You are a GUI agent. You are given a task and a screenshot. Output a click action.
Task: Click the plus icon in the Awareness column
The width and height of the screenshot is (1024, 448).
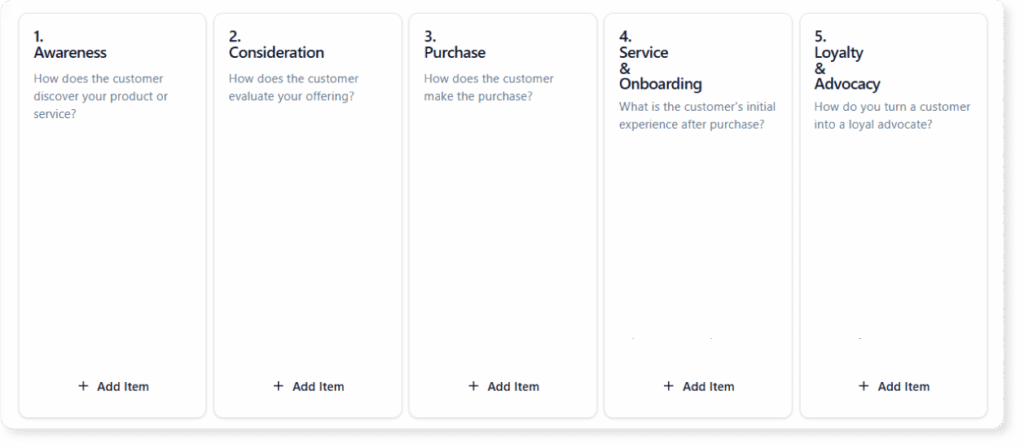(x=83, y=386)
